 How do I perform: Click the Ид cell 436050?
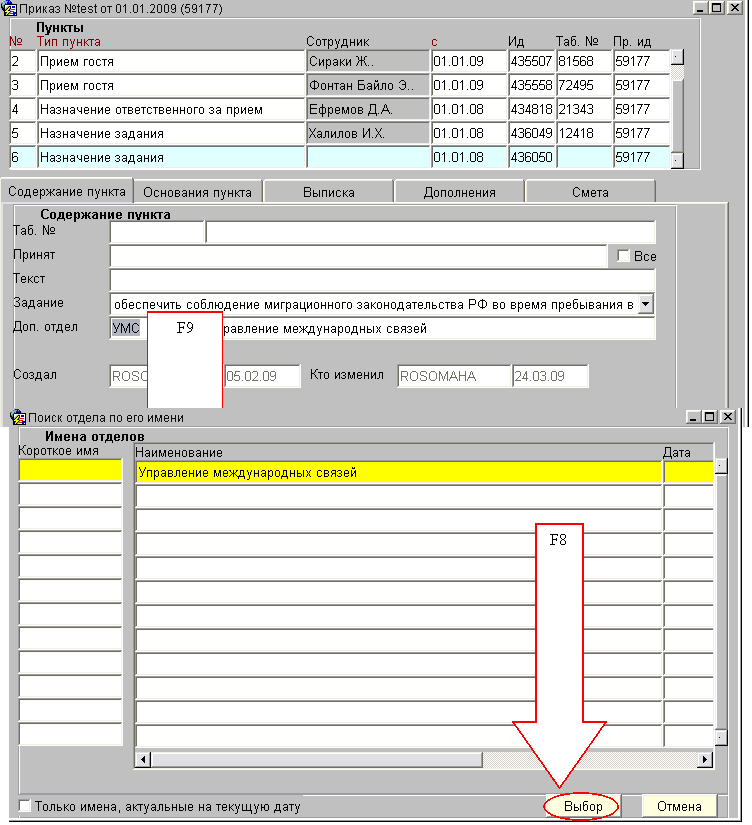click(x=532, y=157)
